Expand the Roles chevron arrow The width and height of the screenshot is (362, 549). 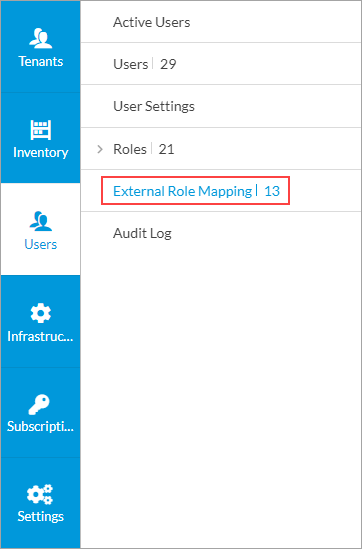[x=100, y=150]
